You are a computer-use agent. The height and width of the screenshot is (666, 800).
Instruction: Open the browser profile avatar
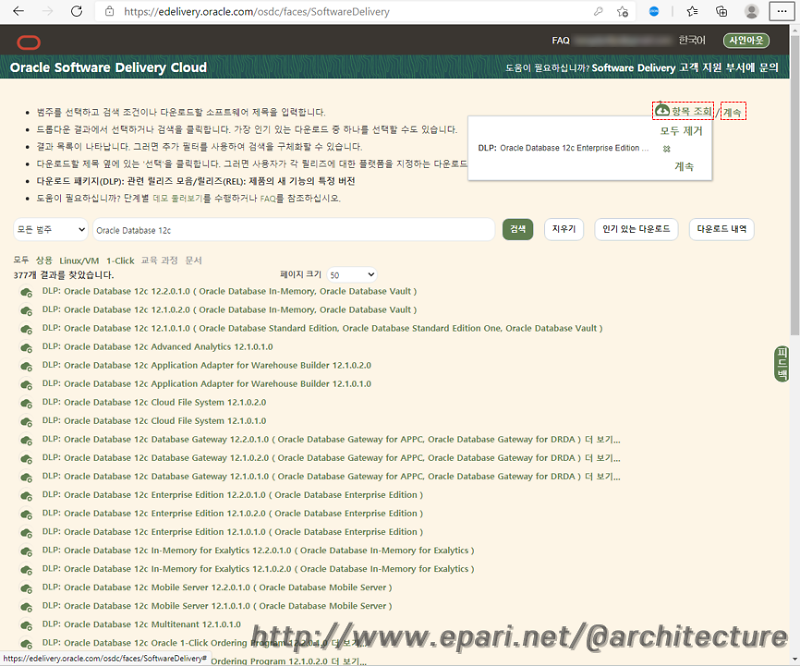(752, 11)
